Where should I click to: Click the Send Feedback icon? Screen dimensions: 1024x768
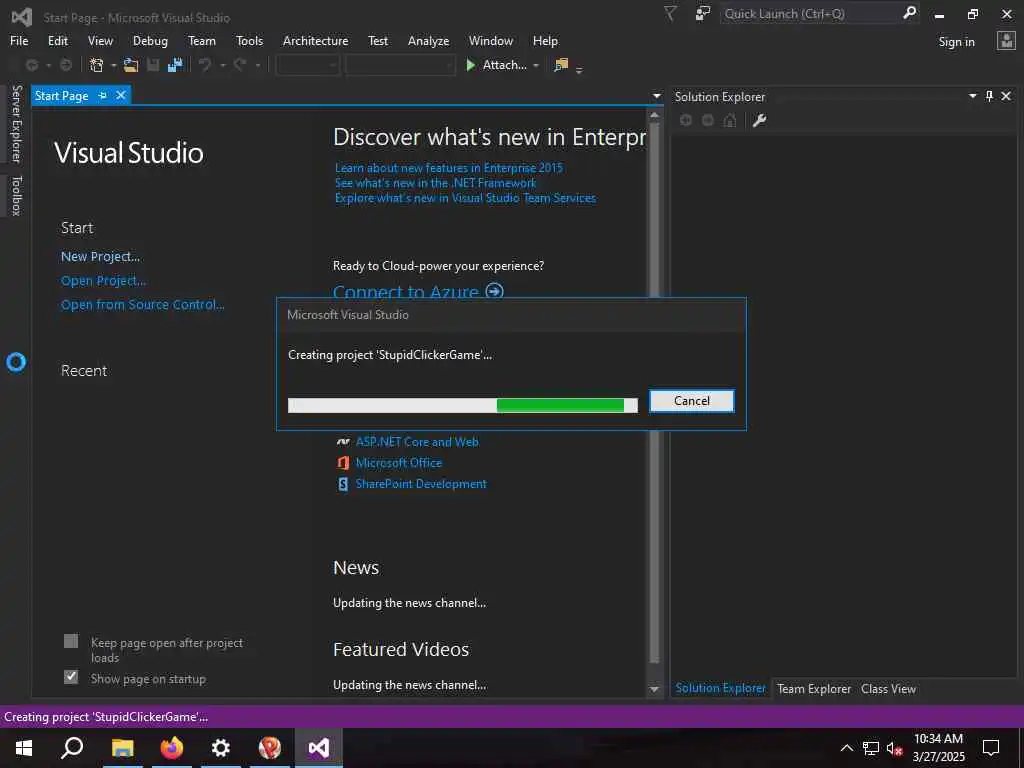[703, 14]
